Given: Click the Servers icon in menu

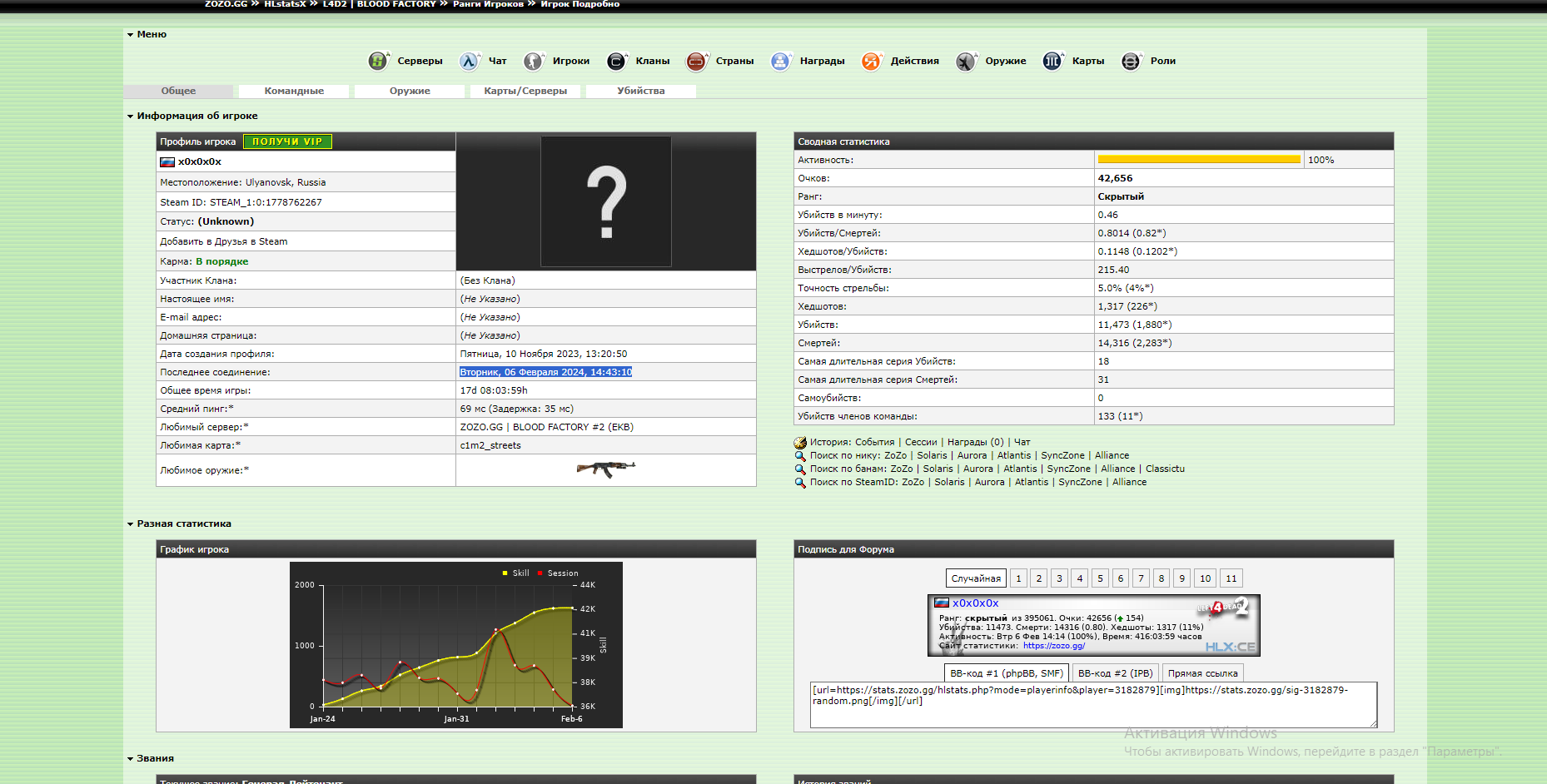Looking at the screenshot, I should coord(378,61).
